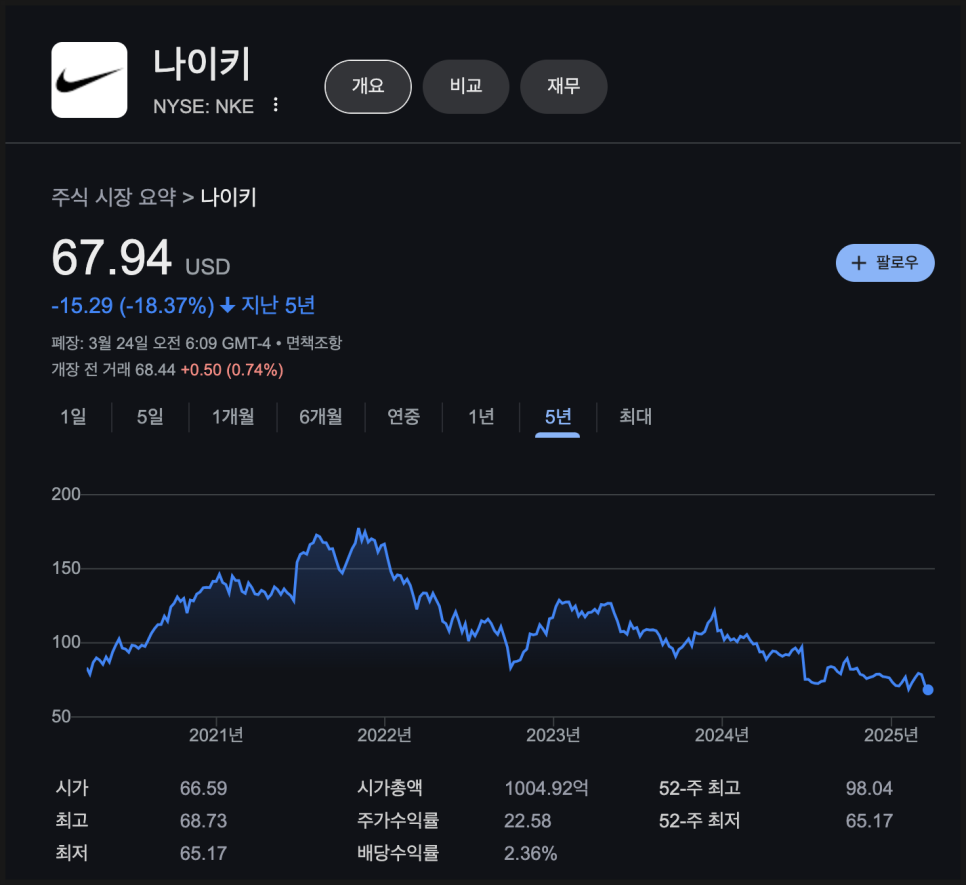Click the 주가수익률 value 22.58

pos(527,821)
